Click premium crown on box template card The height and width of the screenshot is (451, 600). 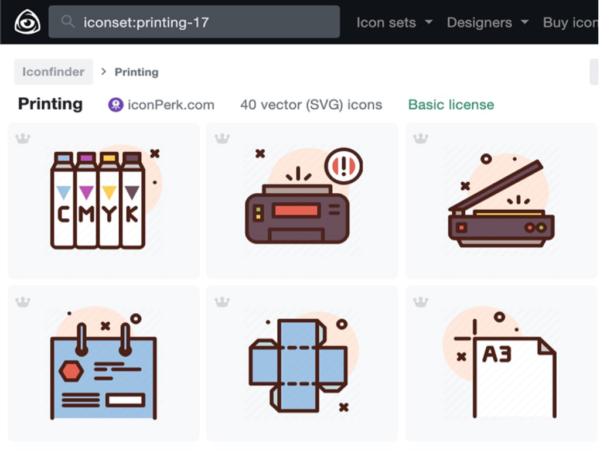222,301
